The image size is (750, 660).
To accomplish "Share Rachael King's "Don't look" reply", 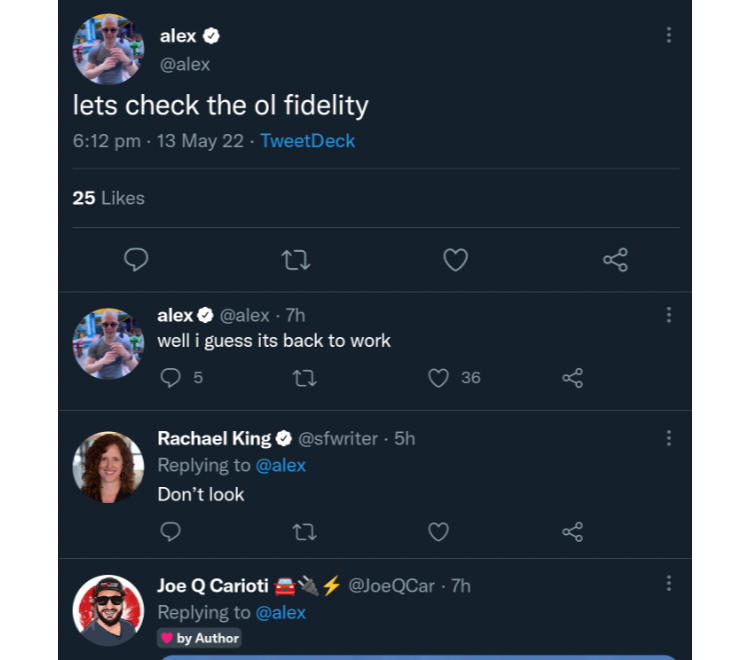I will click(572, 531).
